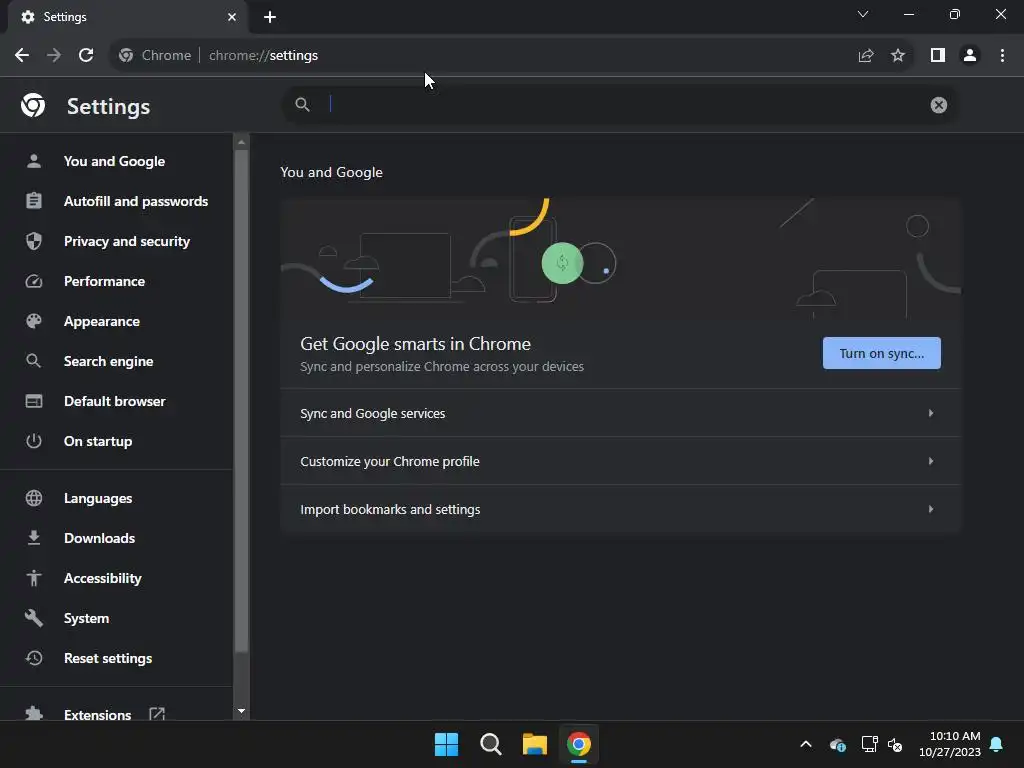Click the Settings tab title
Screen dimensions: 1024x768
[65, 17]
